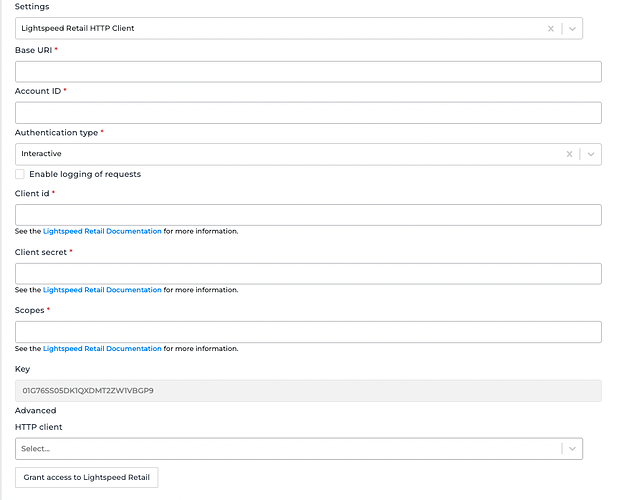The image size is (628, 500).
Task: Grant access to Lightspeed Retail
Action: (87, 478)
